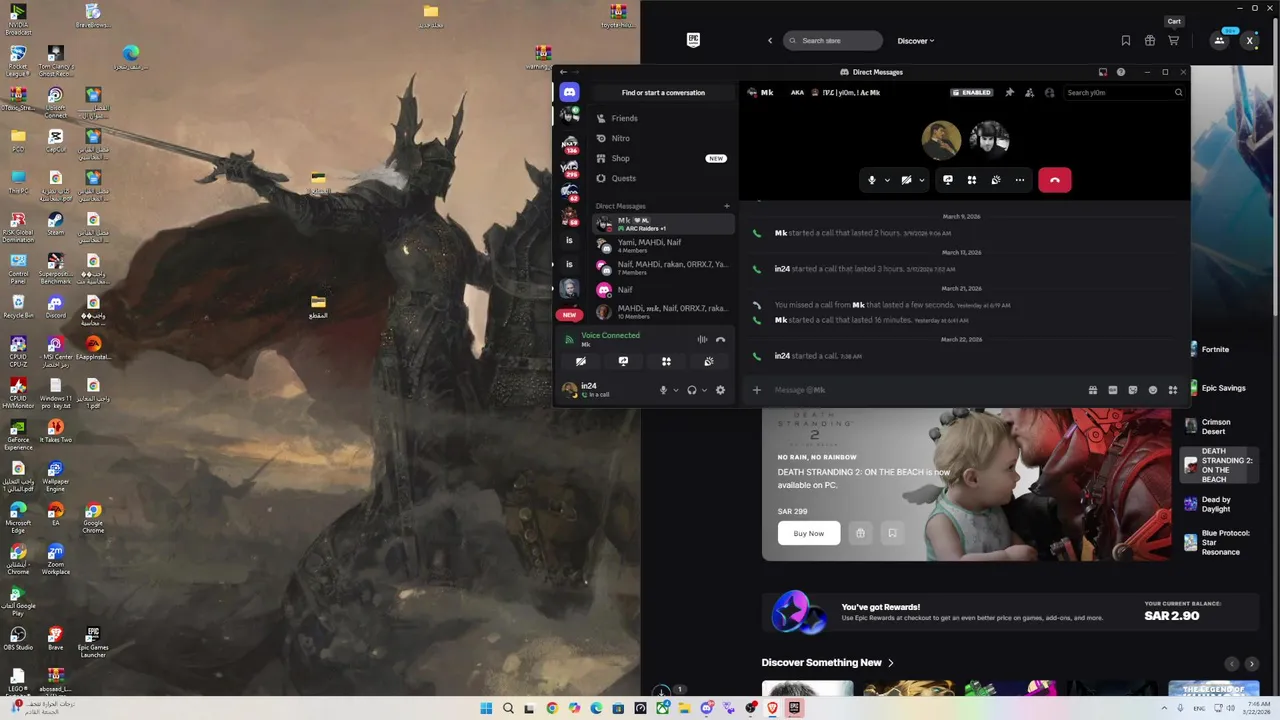The height and width of the screenshot is (720, 1280).
Task: Open Discord user settings gear
Action: [720, 390]
